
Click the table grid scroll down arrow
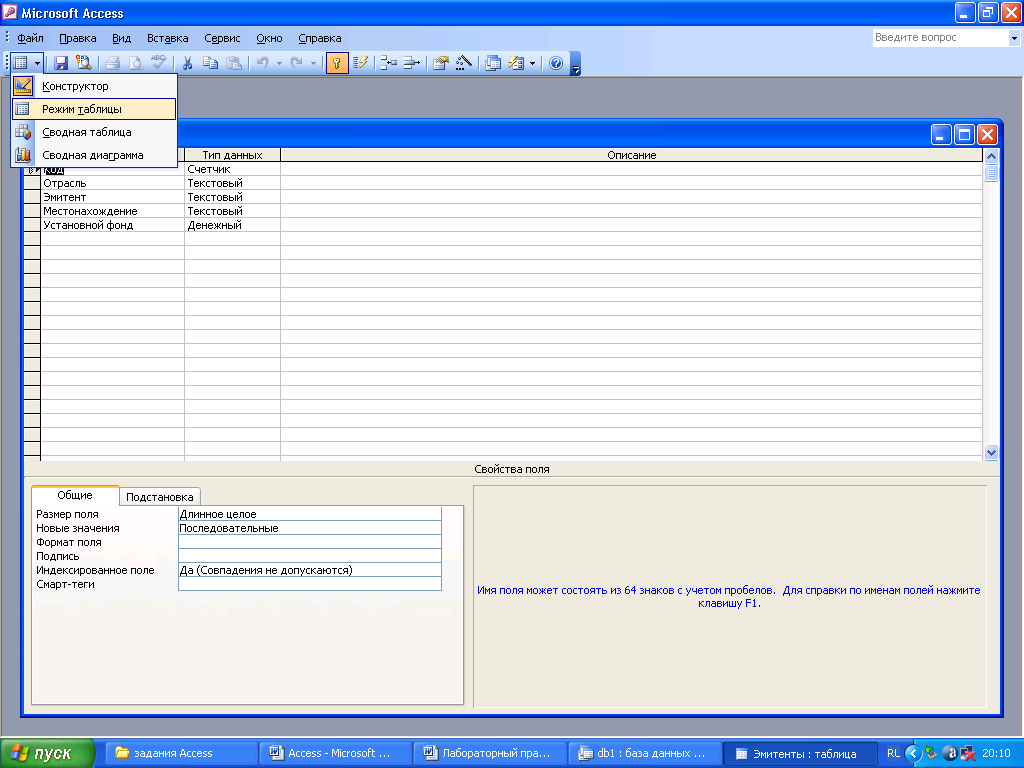991,452
